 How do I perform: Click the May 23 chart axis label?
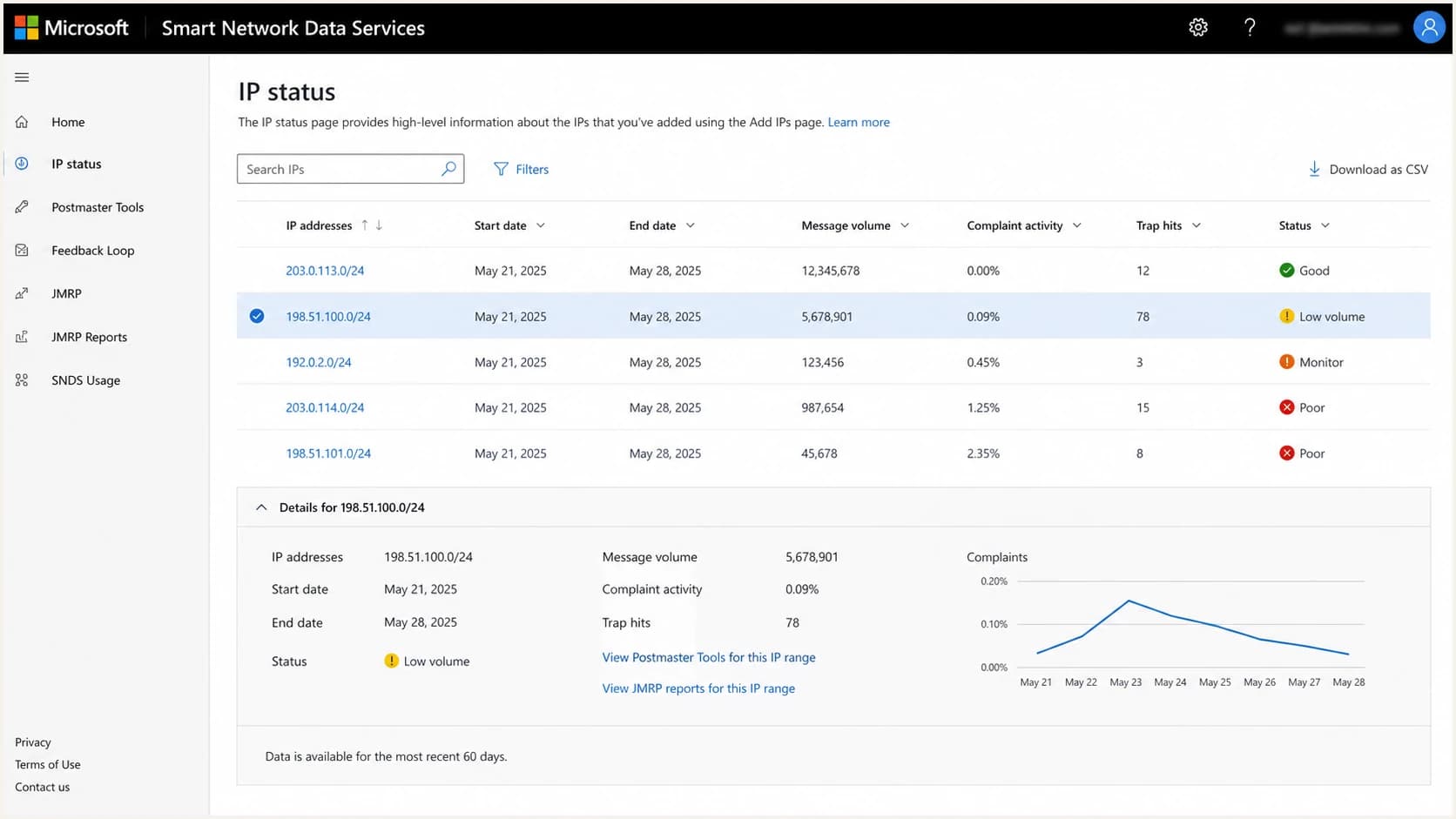(x=1125, y=682)
